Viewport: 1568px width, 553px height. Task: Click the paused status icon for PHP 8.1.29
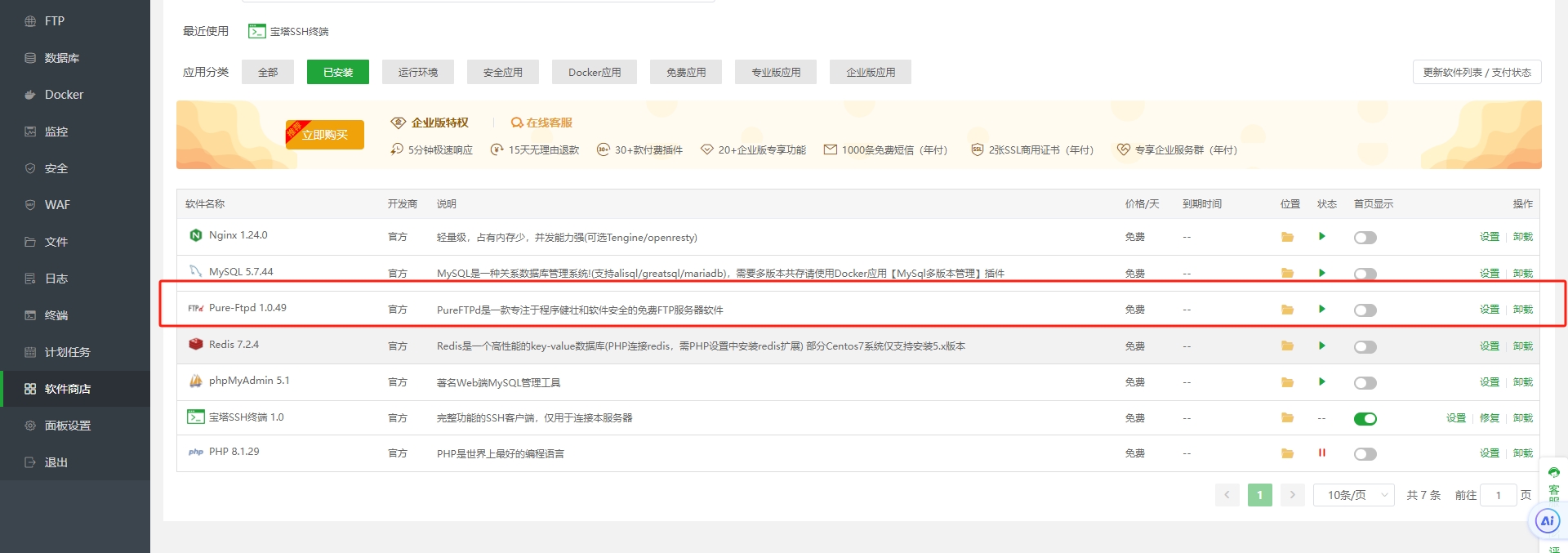(1321, 453)
